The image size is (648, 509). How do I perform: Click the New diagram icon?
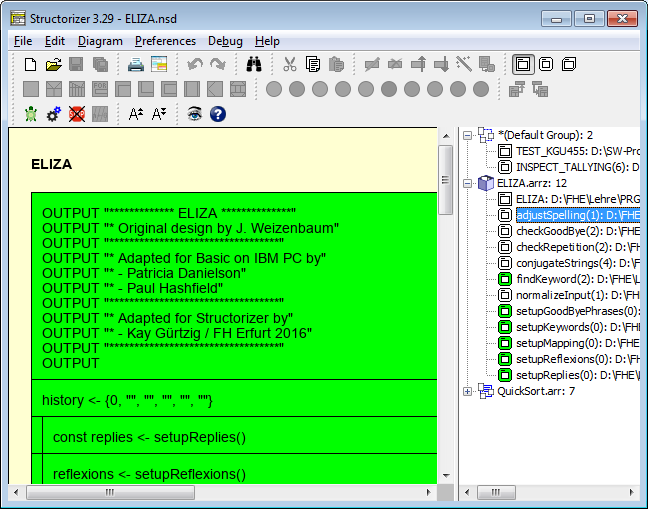tap(30, 64)
